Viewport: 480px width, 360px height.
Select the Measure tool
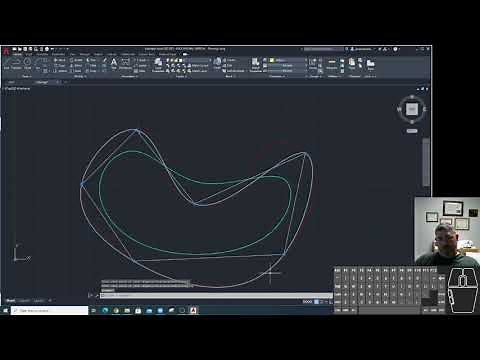[x=332, y=63]
